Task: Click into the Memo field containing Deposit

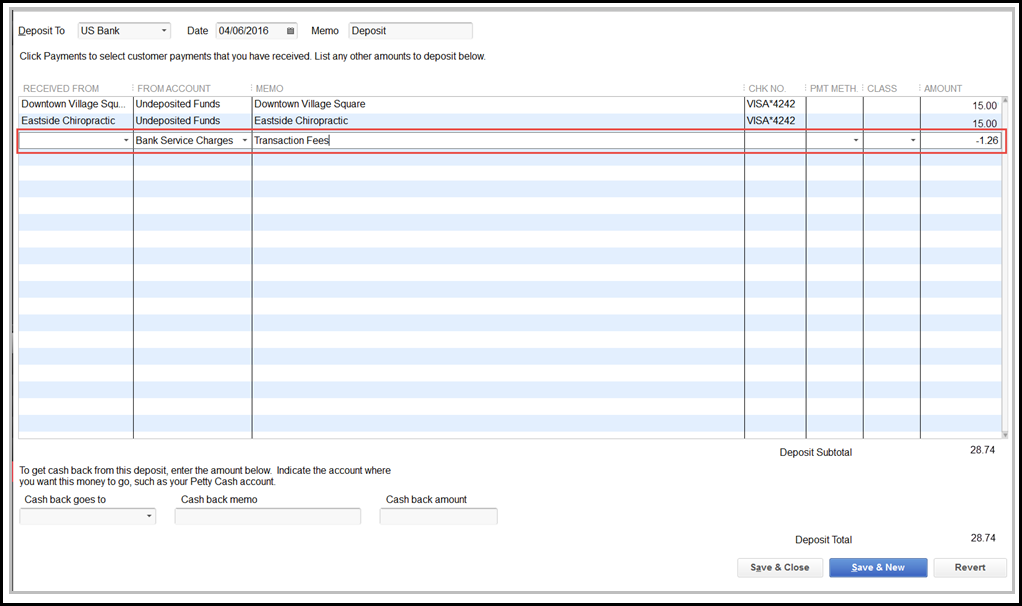Action: 410,31
